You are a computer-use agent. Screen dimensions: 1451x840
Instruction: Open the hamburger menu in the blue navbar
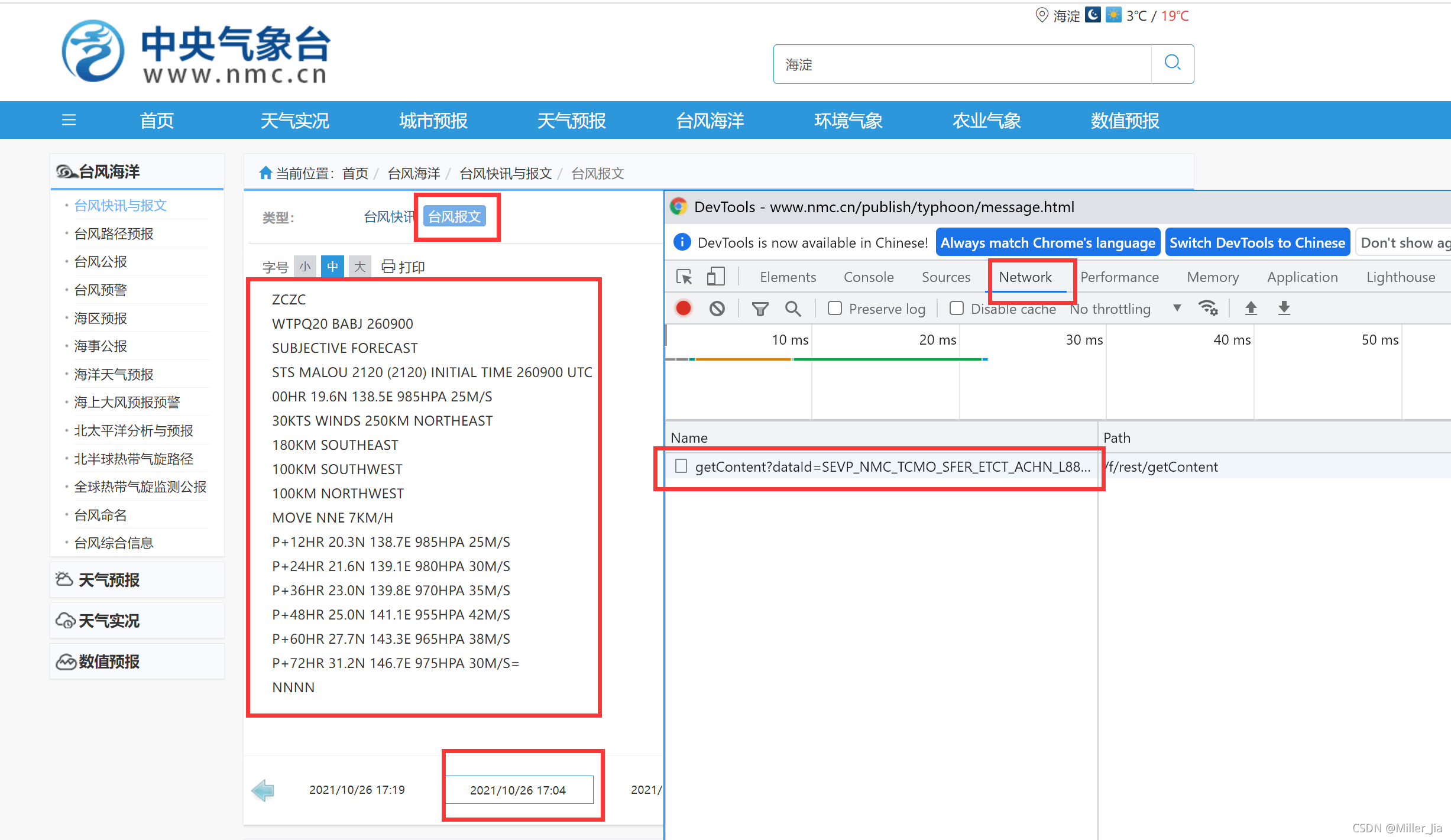tap(69, 120)
